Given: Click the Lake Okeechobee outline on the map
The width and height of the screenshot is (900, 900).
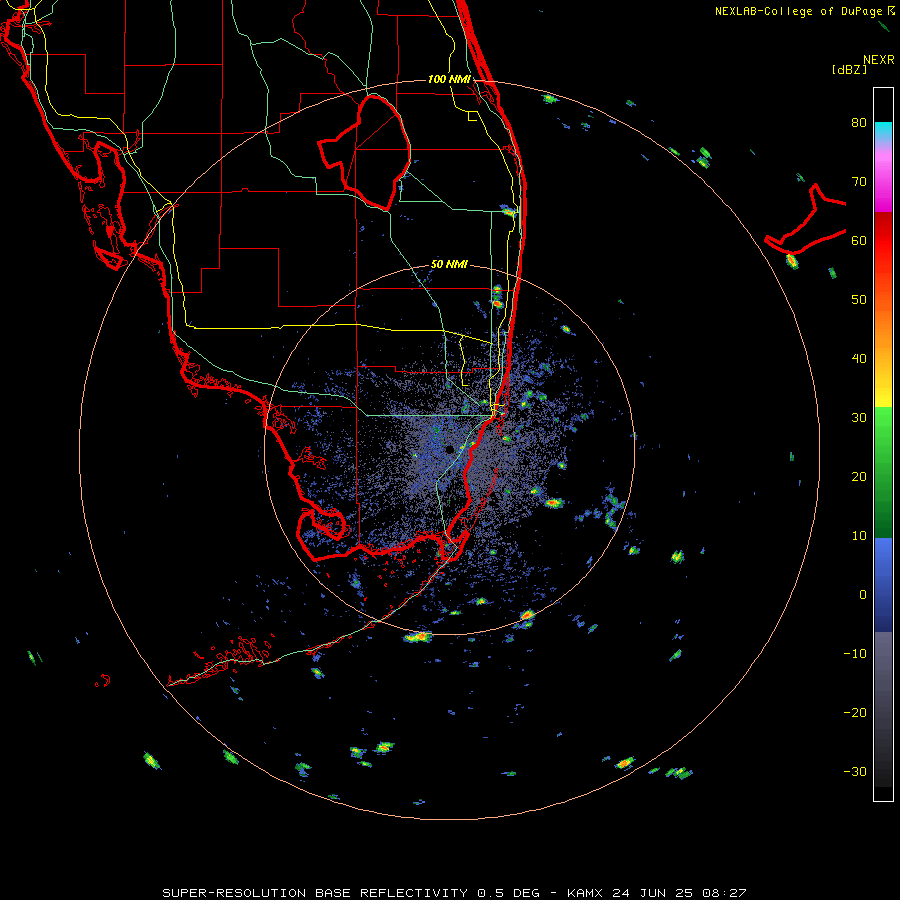Looking at the screenshot, I should 364,153.
